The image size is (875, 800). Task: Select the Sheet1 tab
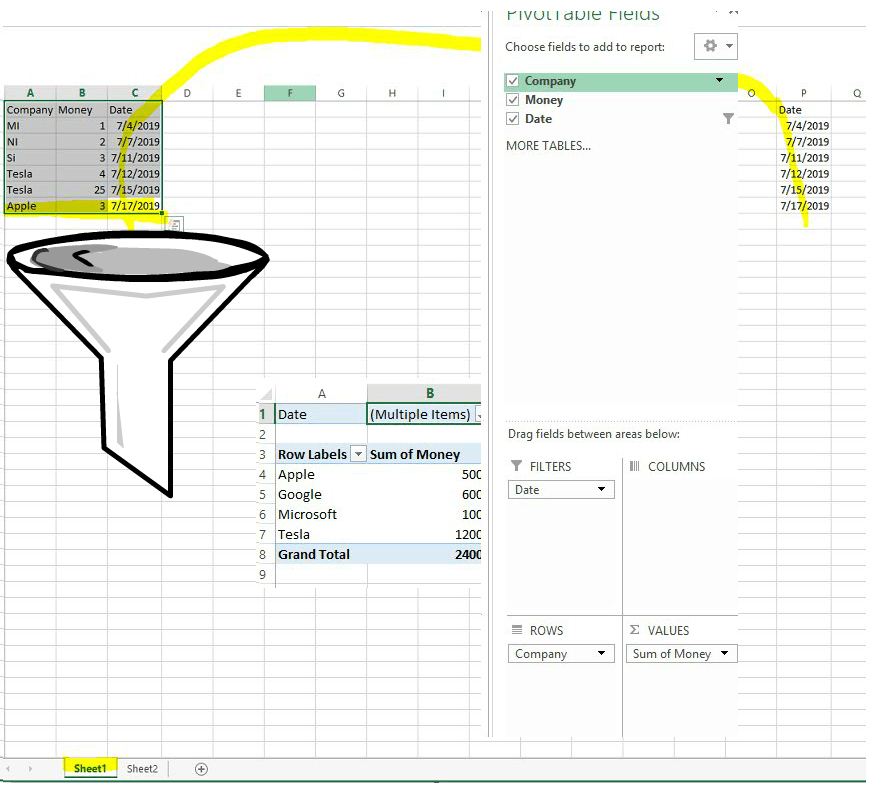pos(90,768)
